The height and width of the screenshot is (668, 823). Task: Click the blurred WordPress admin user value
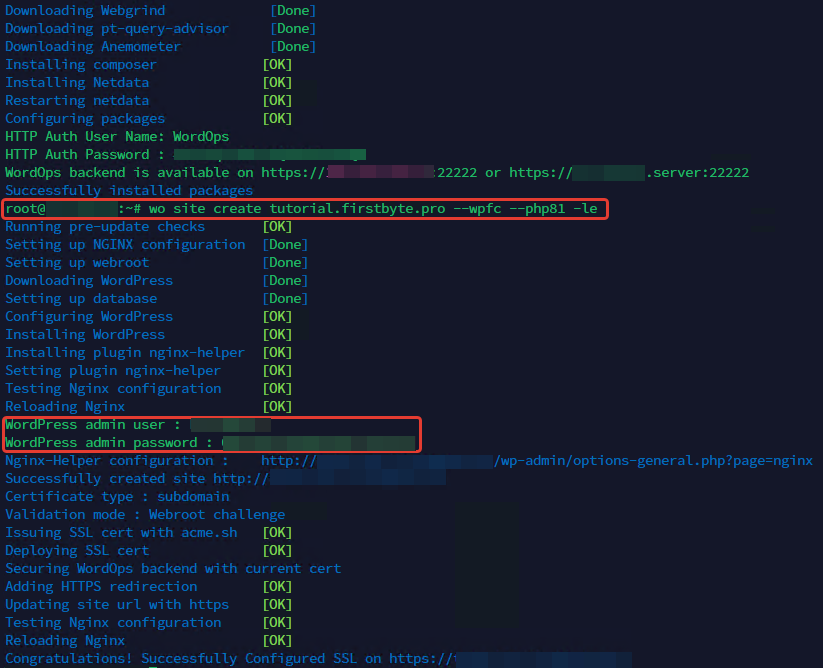pyautogui.click(x=231, y=425)
